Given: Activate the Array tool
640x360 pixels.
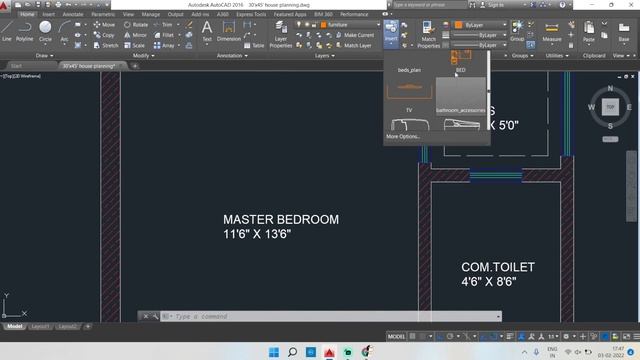Looking at the screenshot, I should pyautogui.click(x=164, y=45).
